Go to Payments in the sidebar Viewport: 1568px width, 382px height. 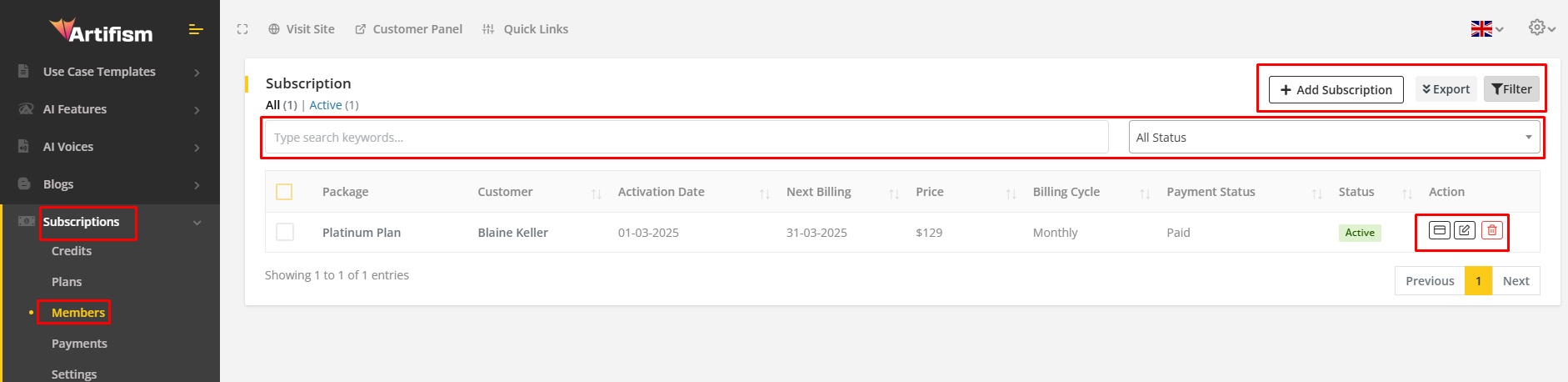[79, 344]
